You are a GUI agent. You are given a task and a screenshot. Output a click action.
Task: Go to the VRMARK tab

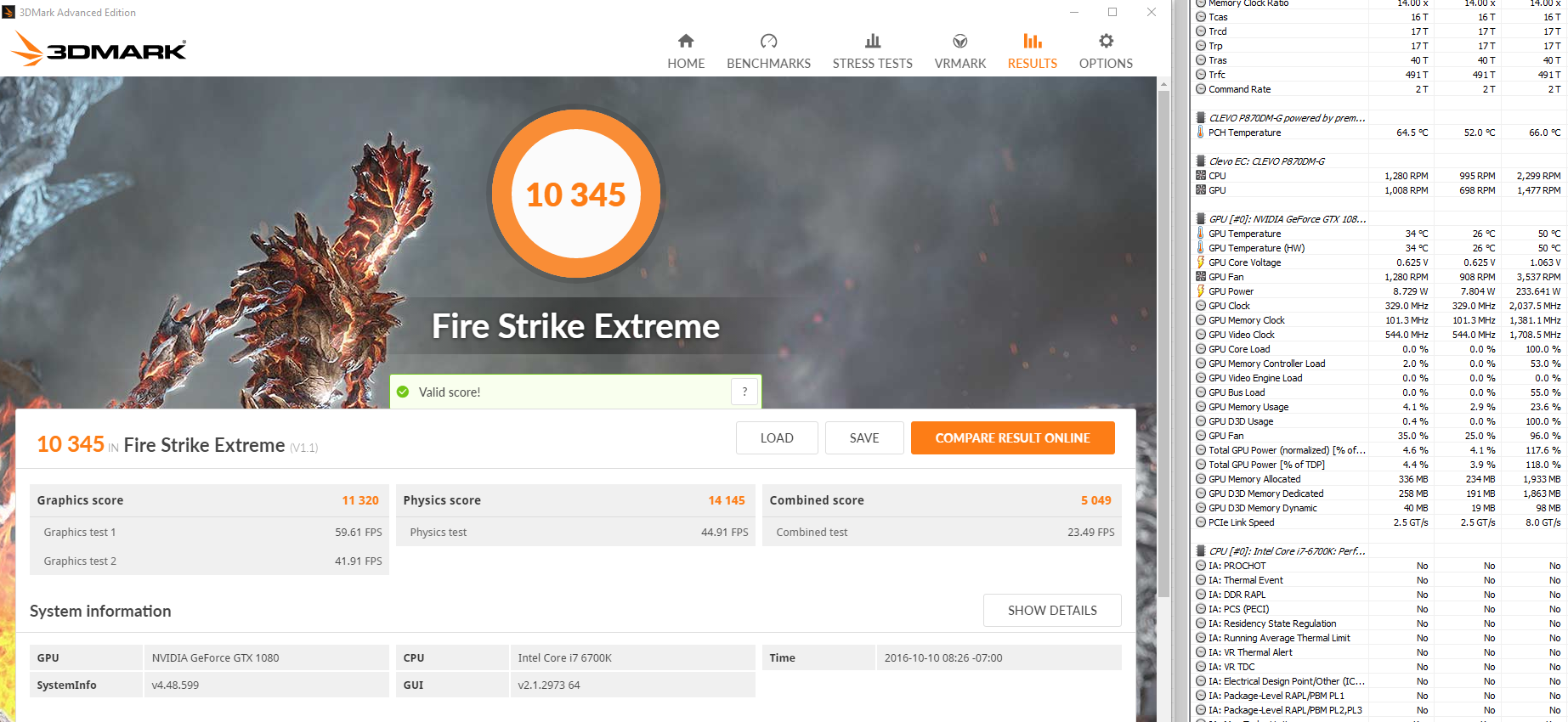pyautogui.click(x=960, y=52)
